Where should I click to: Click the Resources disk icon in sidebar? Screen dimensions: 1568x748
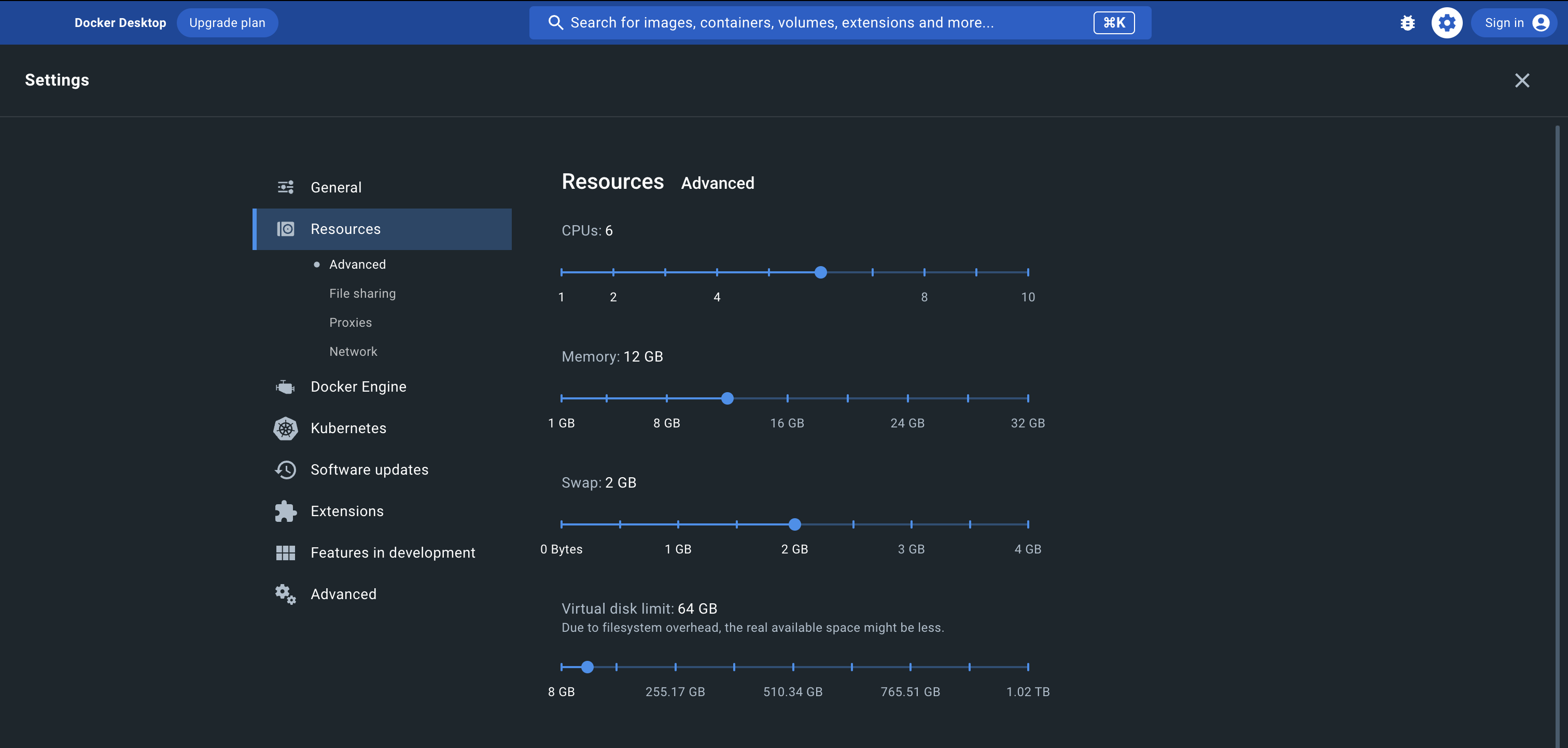286,229
